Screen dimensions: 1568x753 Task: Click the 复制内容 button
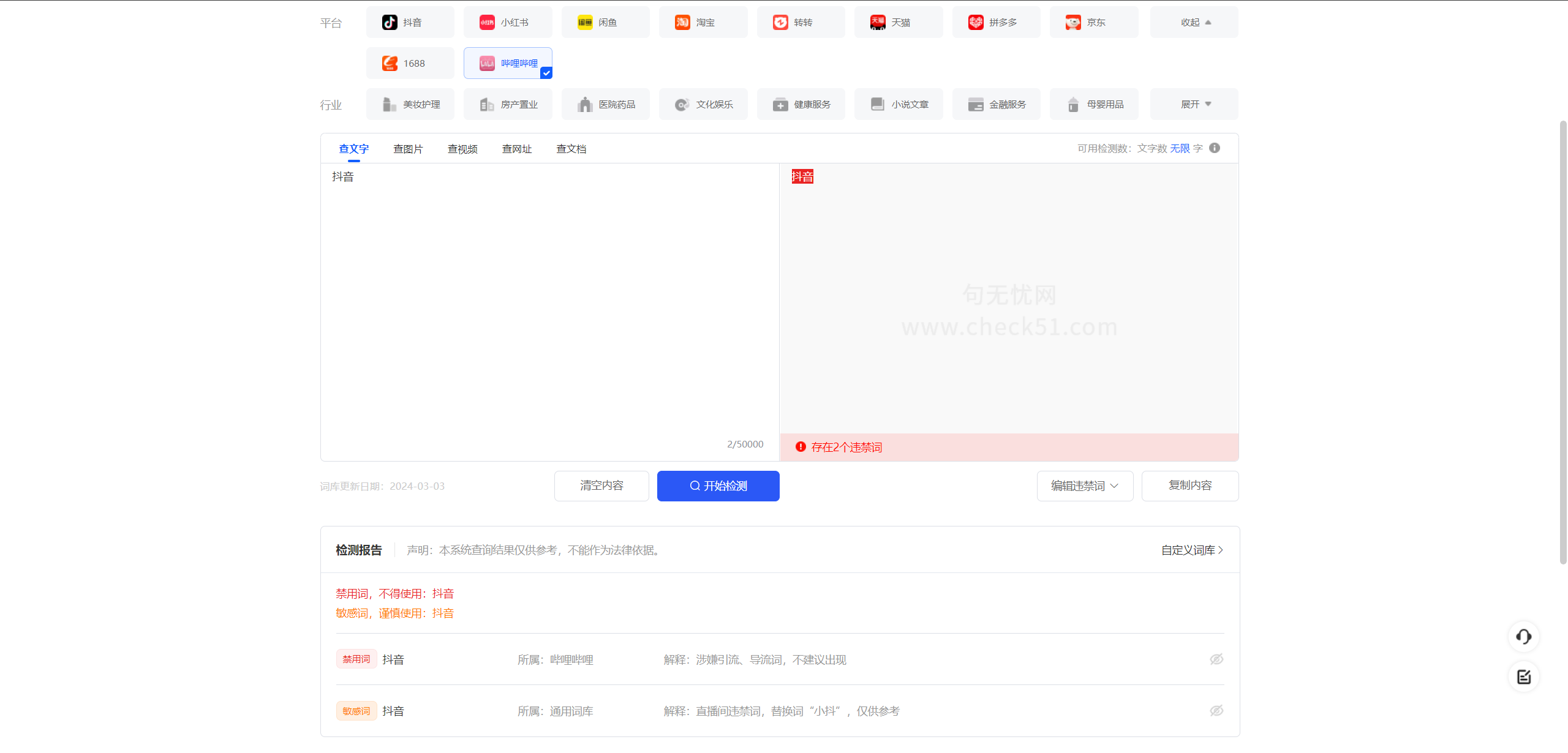1190,486
